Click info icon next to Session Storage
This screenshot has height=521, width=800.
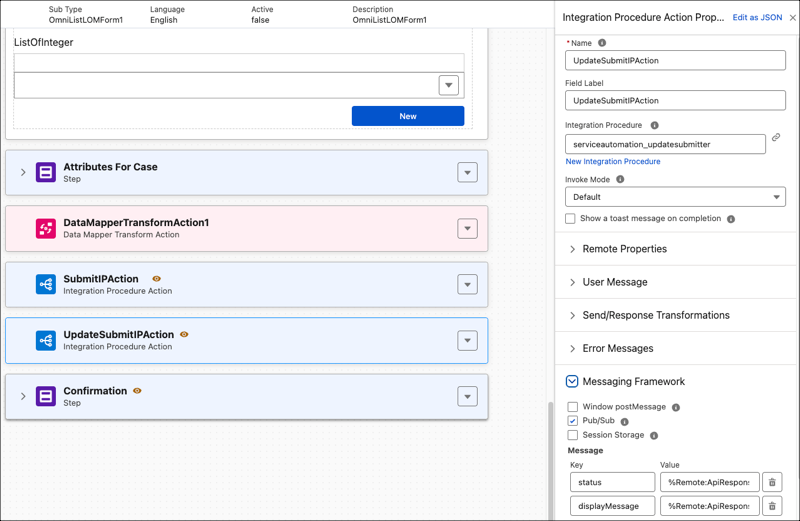[x=654, y=435]
